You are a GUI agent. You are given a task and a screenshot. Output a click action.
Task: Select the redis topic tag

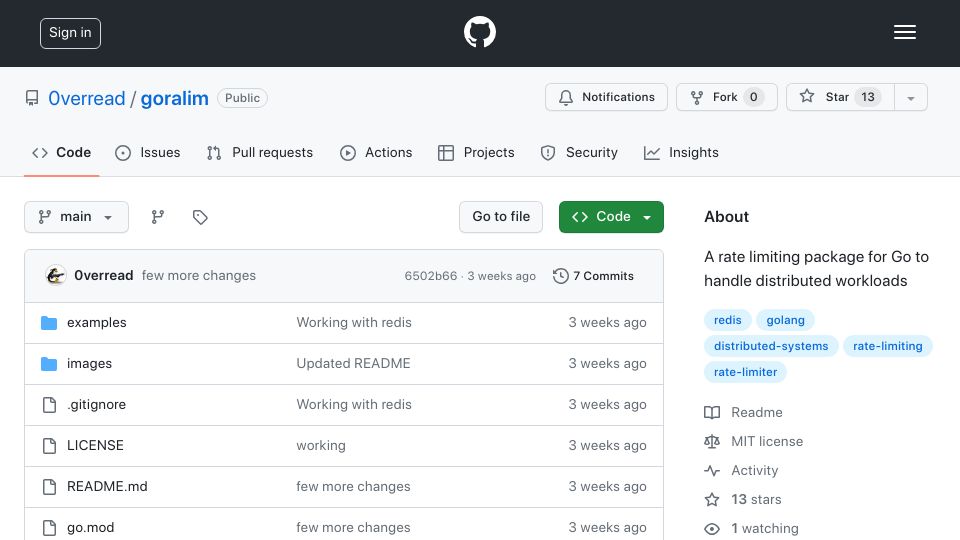click(727, 320)
